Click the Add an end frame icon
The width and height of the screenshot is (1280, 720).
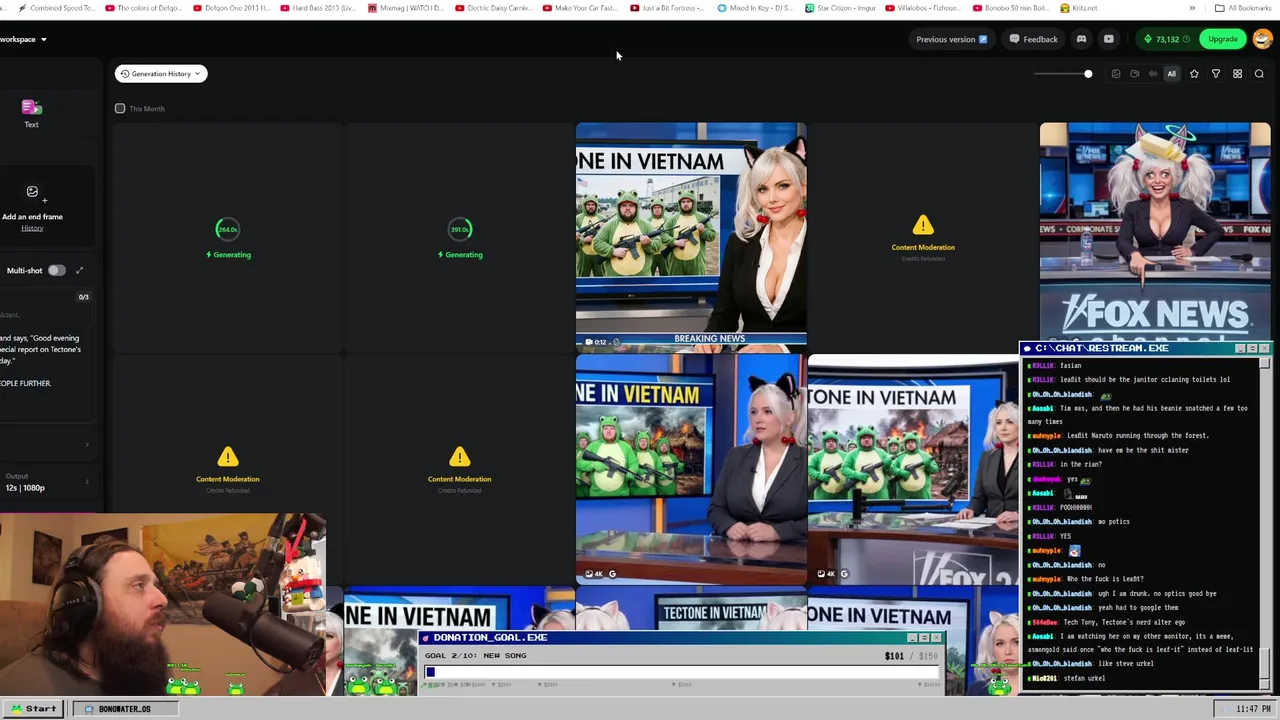[32, 192]
